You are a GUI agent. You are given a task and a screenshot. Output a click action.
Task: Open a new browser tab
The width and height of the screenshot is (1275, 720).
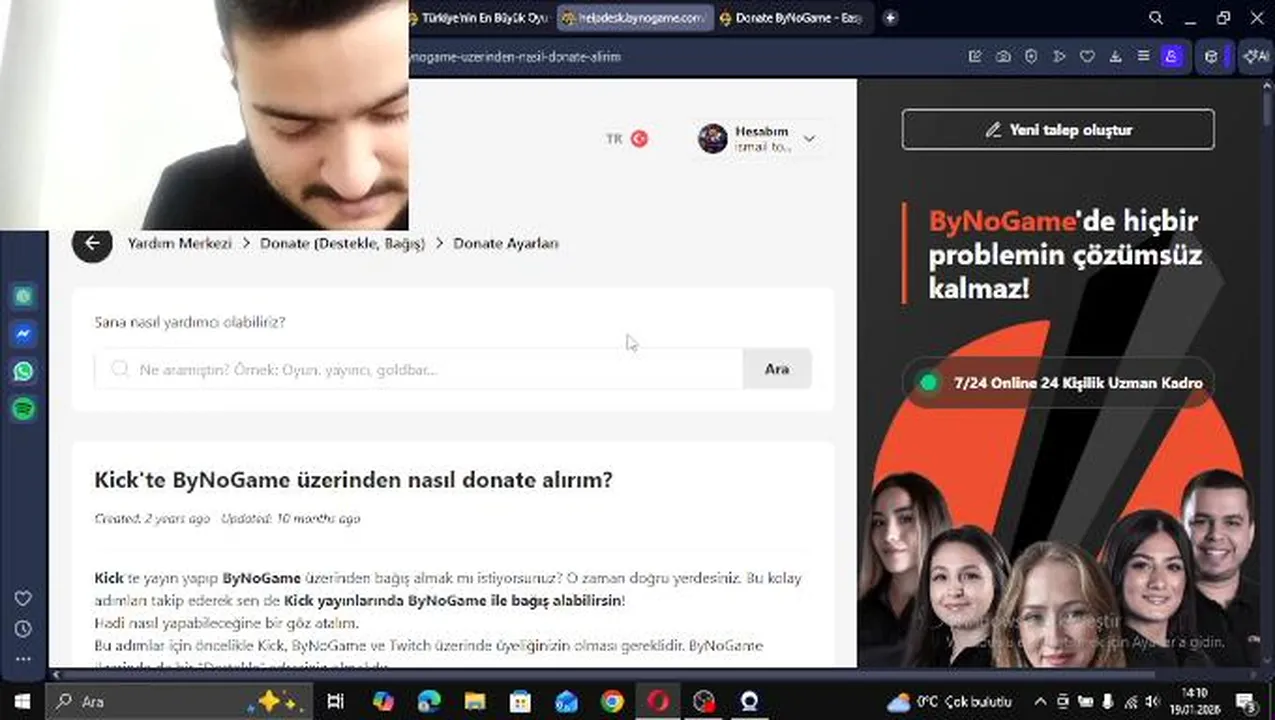(x=890, y=18)
